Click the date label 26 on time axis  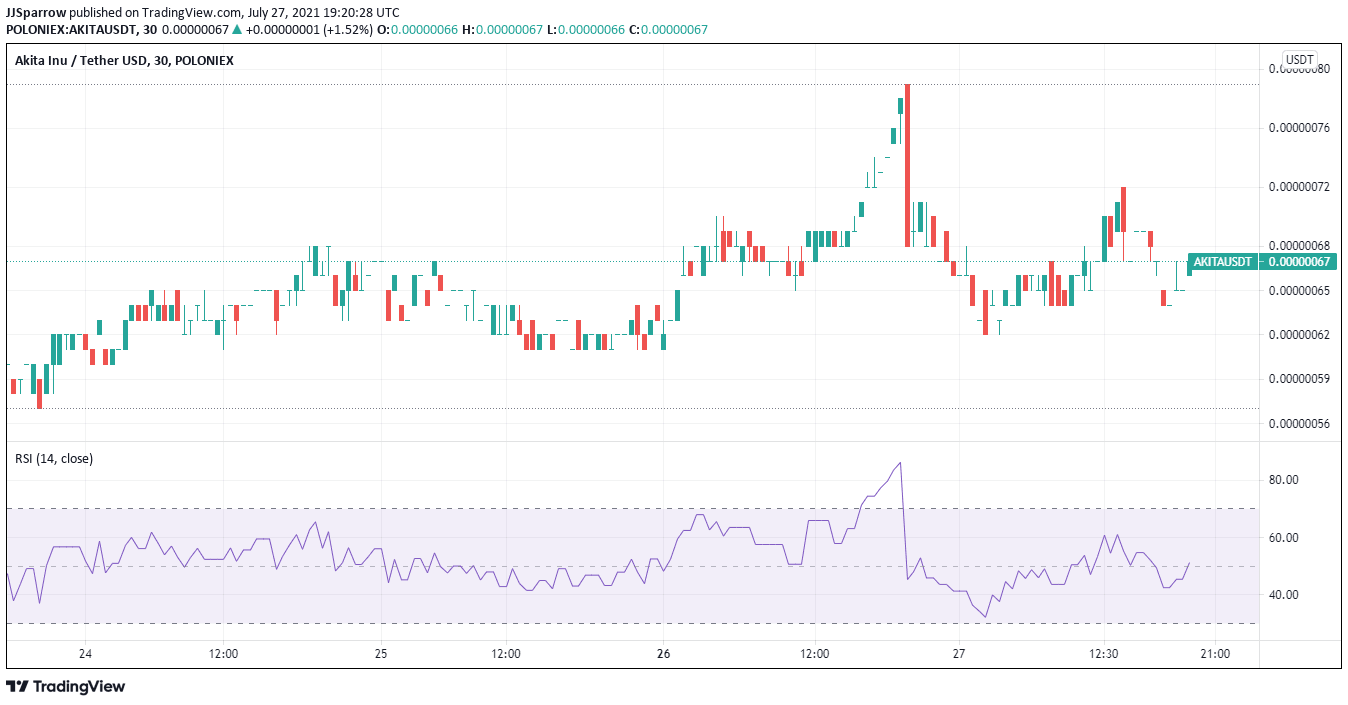[664, 654]
